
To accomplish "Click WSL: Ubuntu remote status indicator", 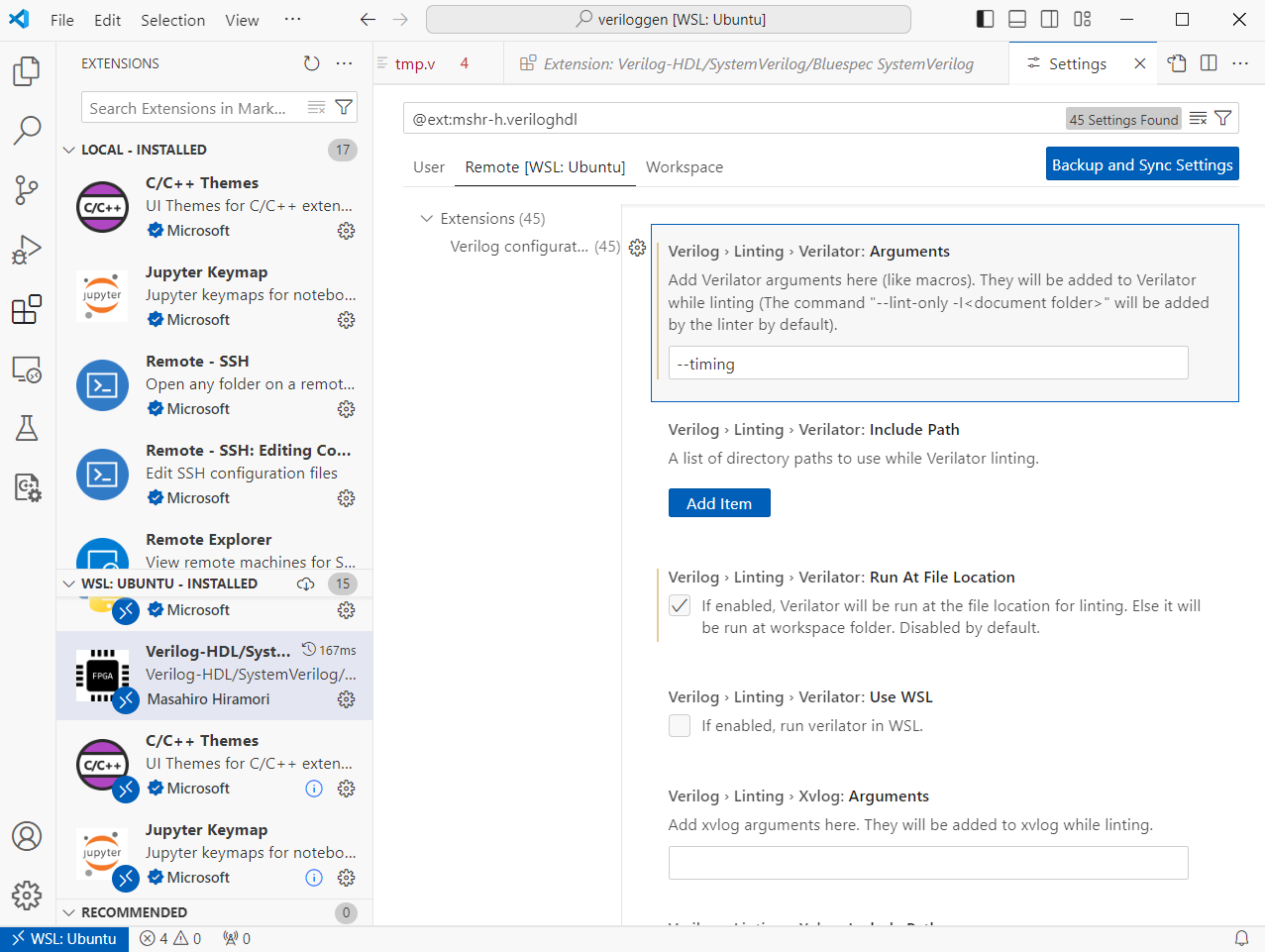I will point(64,938).
